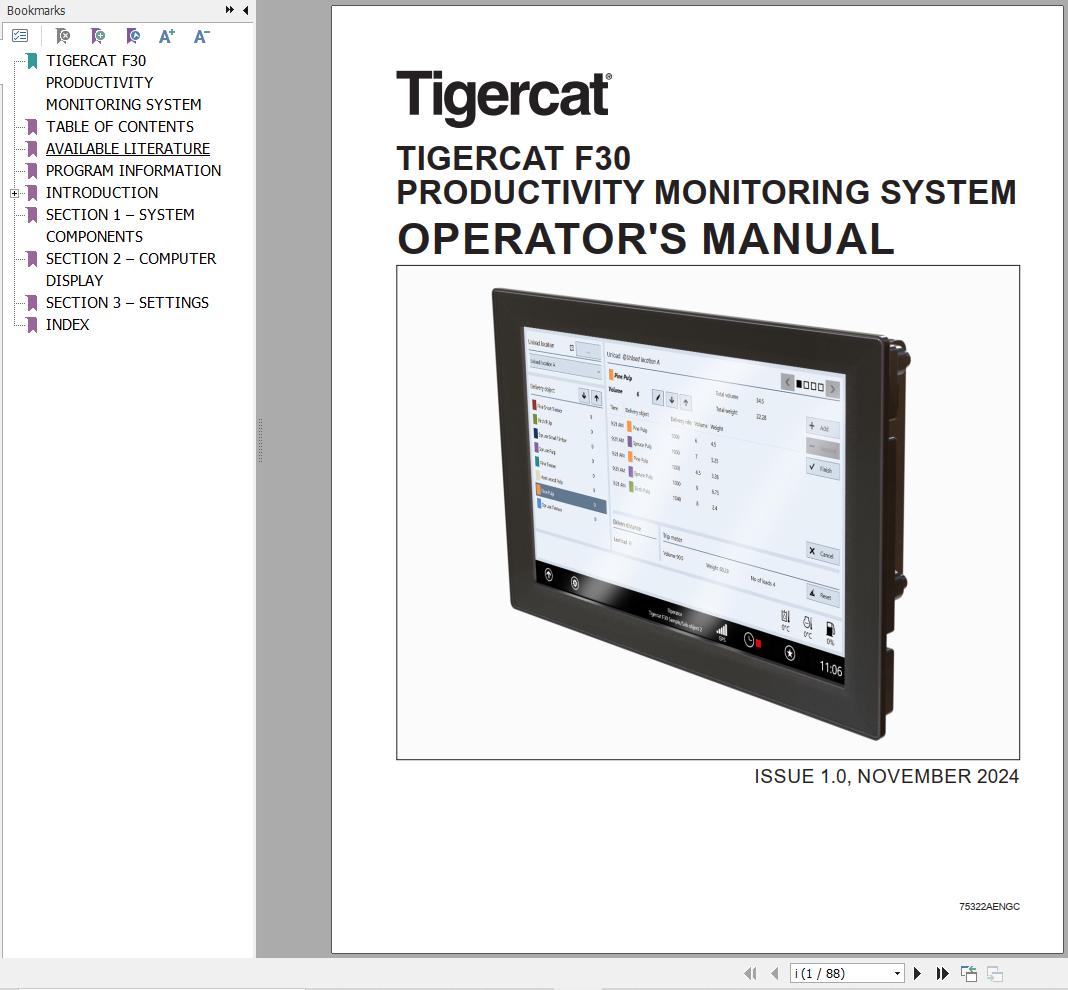Jump to the first page using double-arrow icon
Screen dimensions: 1068x990
(750, 972)
